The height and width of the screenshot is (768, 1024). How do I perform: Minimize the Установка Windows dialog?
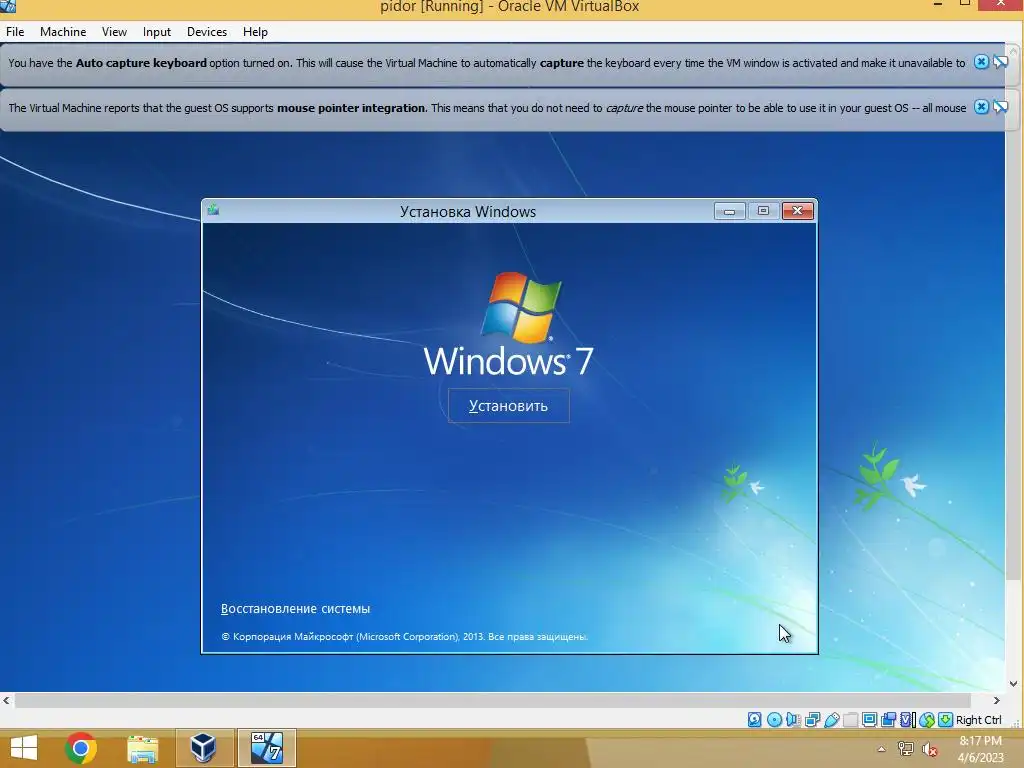click(x=729, y=211)
